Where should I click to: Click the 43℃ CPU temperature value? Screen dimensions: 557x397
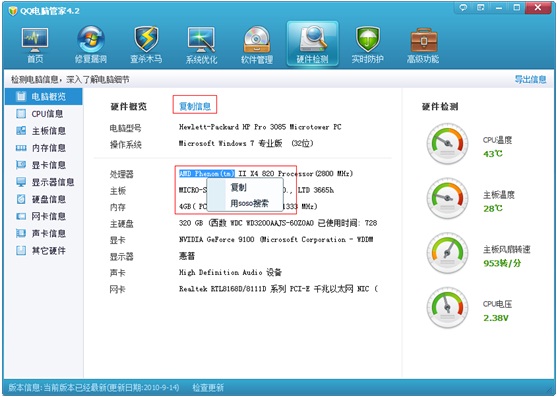(x=493, y=154)
